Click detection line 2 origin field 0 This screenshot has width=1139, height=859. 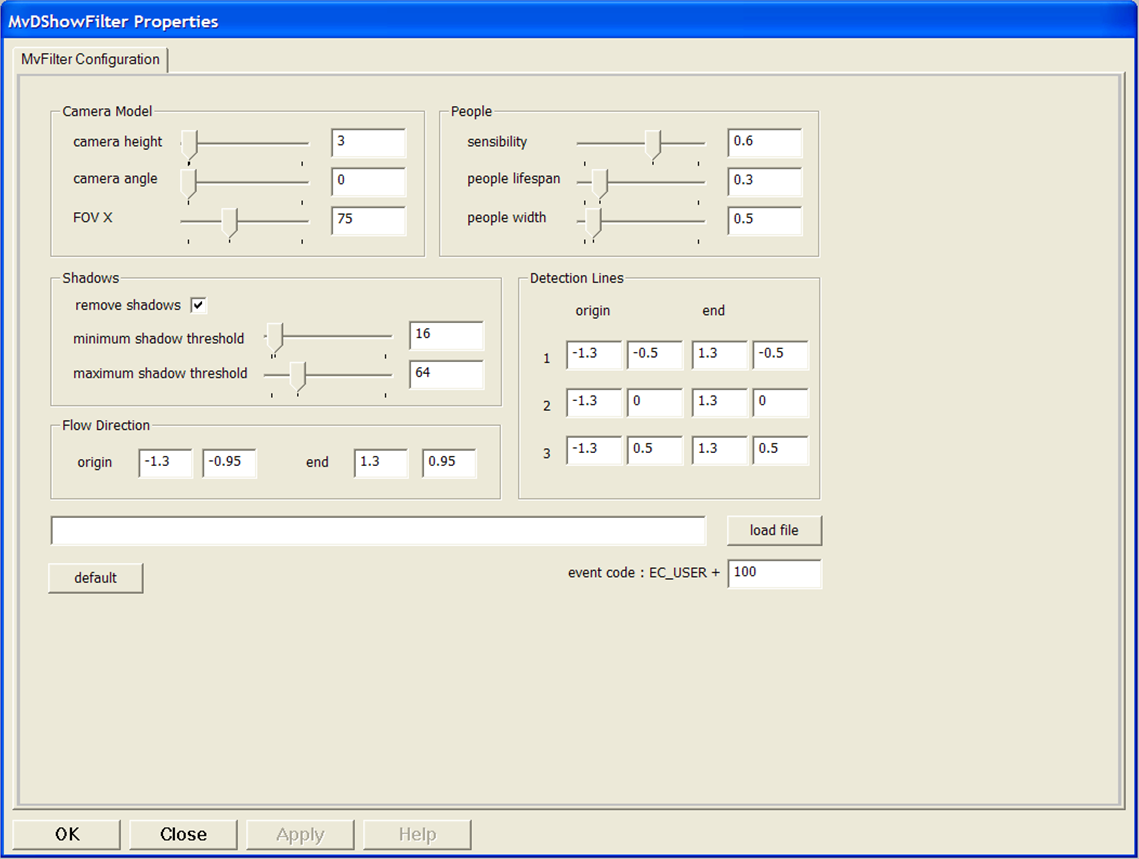[x=655, y=402]
